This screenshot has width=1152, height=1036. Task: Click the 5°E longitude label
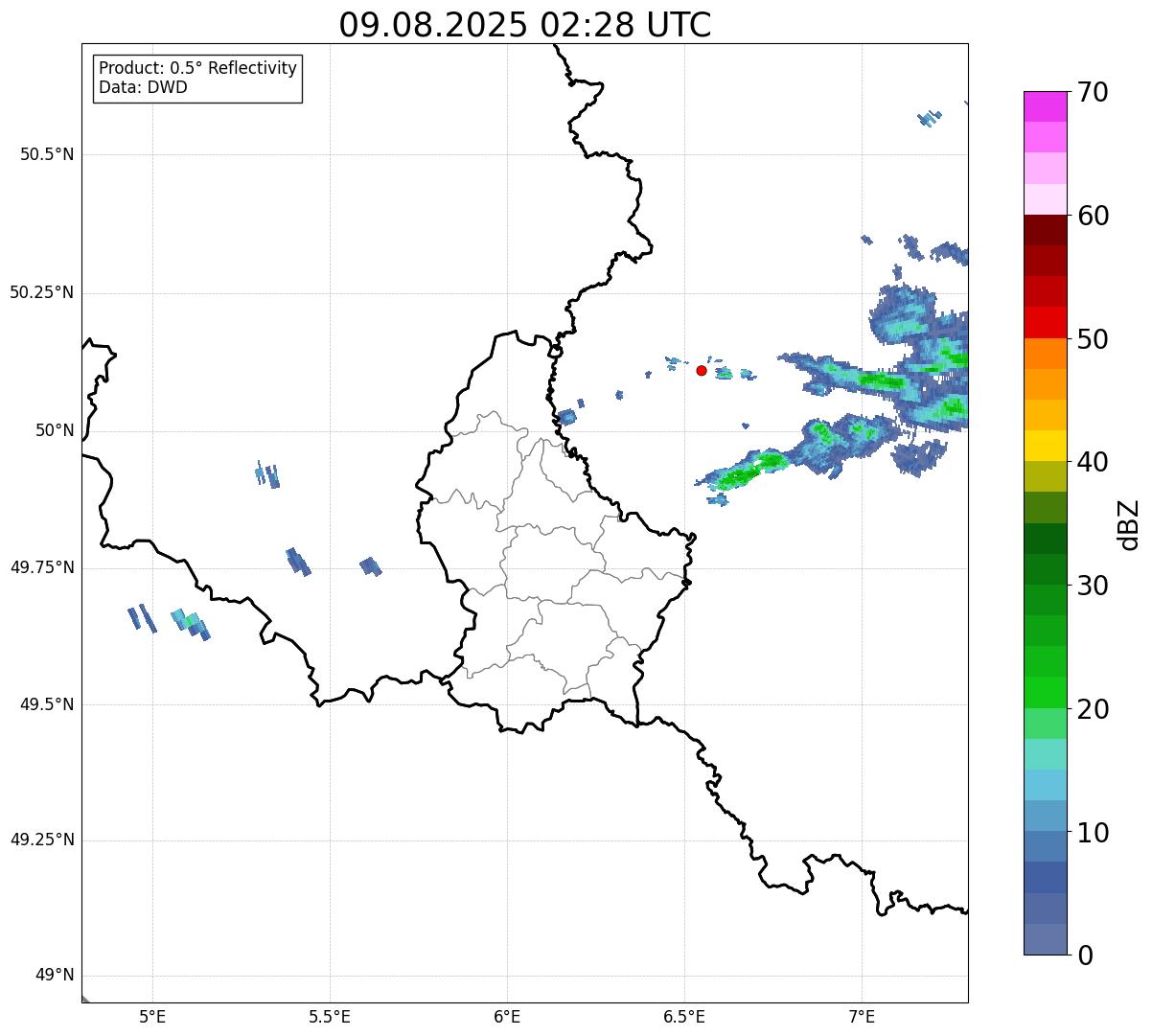152,1017
